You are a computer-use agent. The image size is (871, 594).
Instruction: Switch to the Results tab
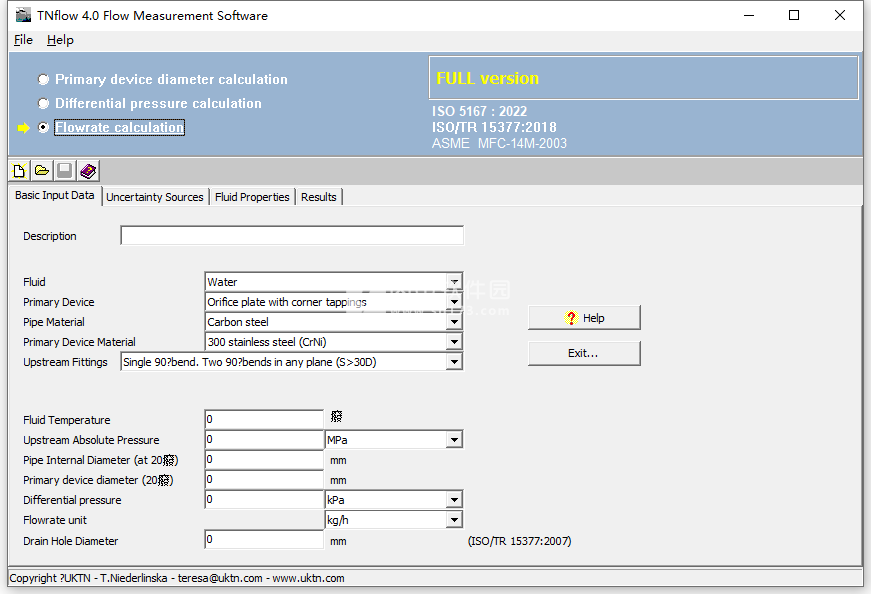[x=319, y=197]
